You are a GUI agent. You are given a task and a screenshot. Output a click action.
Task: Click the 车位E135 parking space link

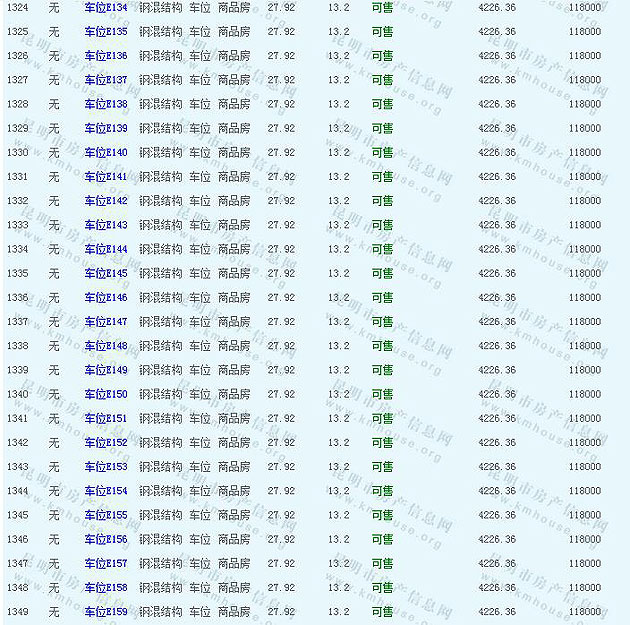pos(105,32)
